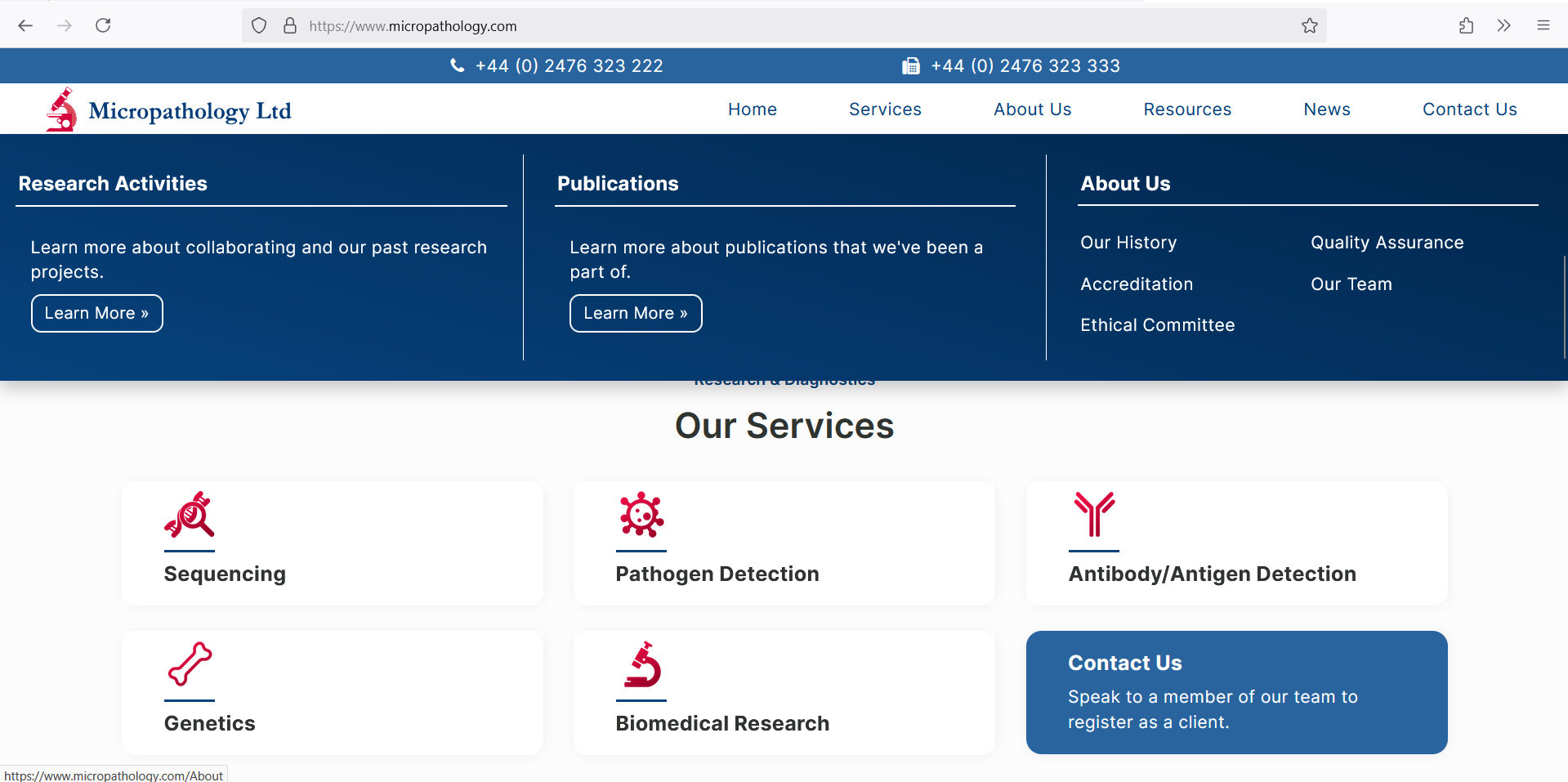Click the Micropathology Ltd logo

169,110
